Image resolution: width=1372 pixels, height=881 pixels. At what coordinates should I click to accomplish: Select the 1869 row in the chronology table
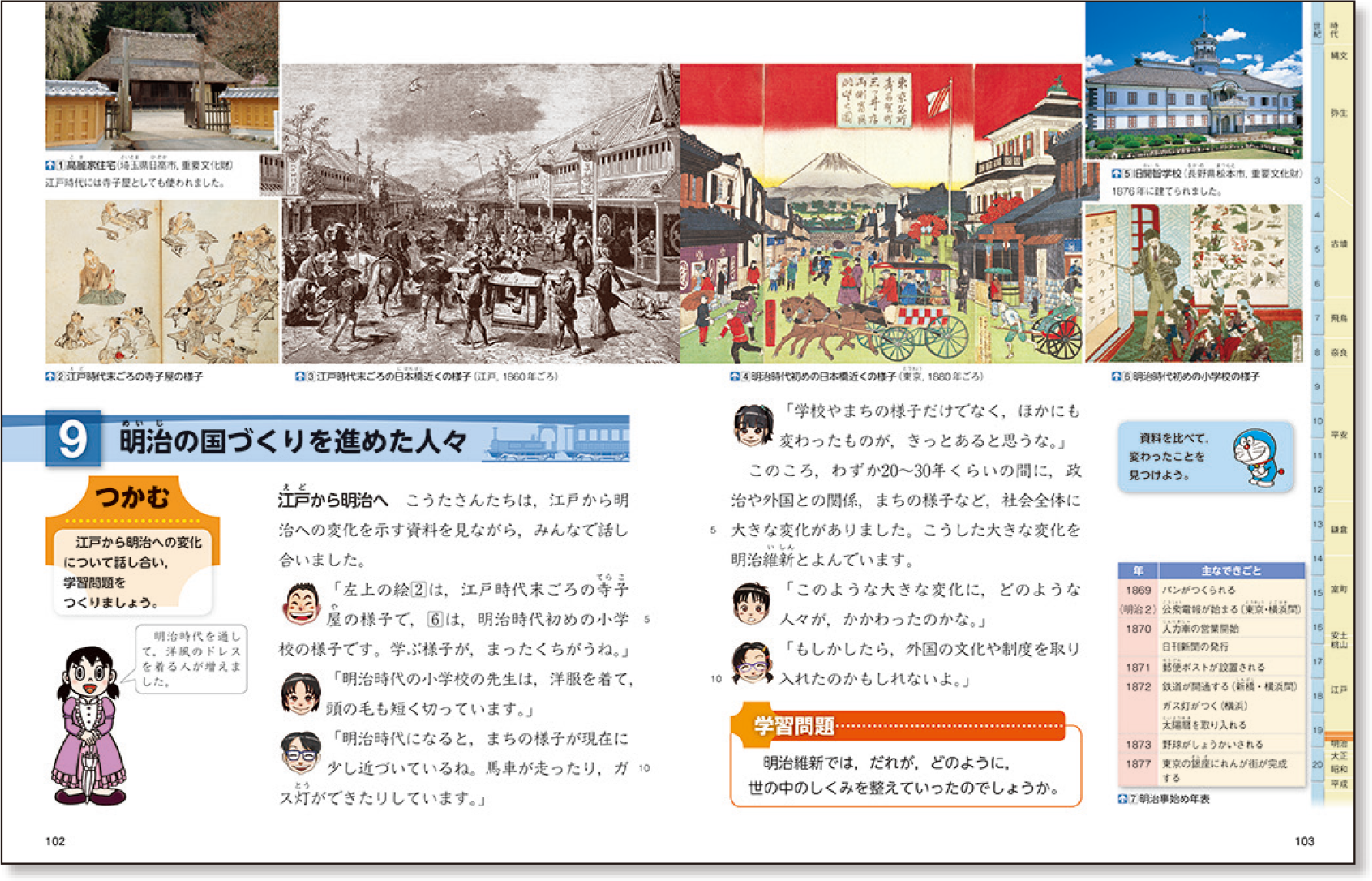1211,591
